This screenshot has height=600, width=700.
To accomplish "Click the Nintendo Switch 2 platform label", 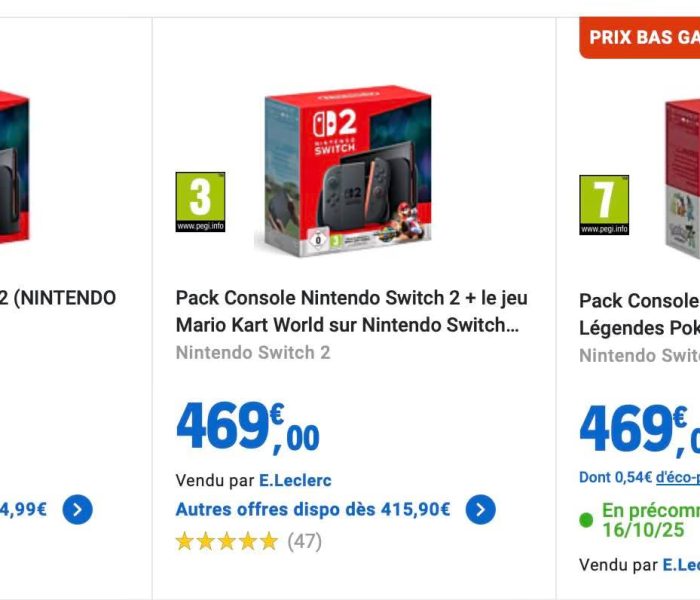I will pos(253,353).
